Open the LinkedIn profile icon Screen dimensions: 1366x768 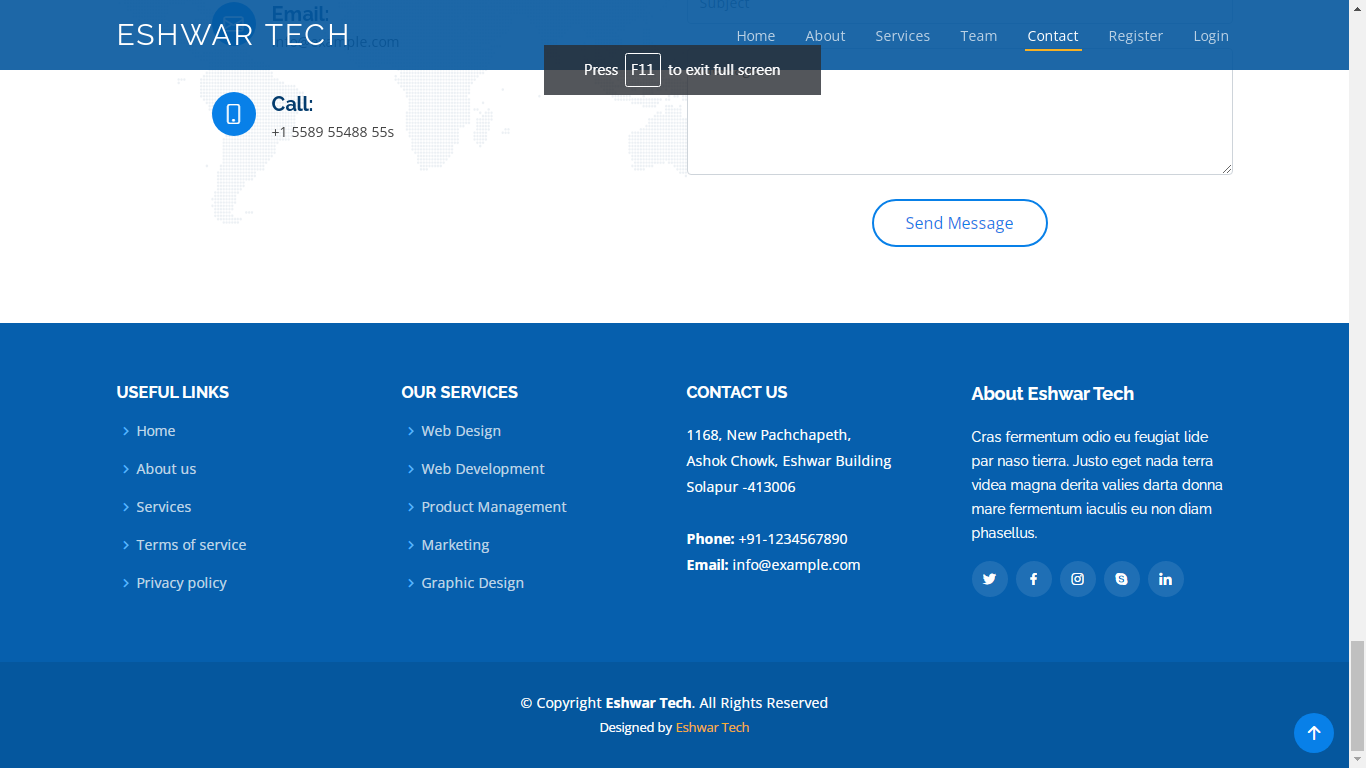pyautogui.click(x=1165, y=579)
